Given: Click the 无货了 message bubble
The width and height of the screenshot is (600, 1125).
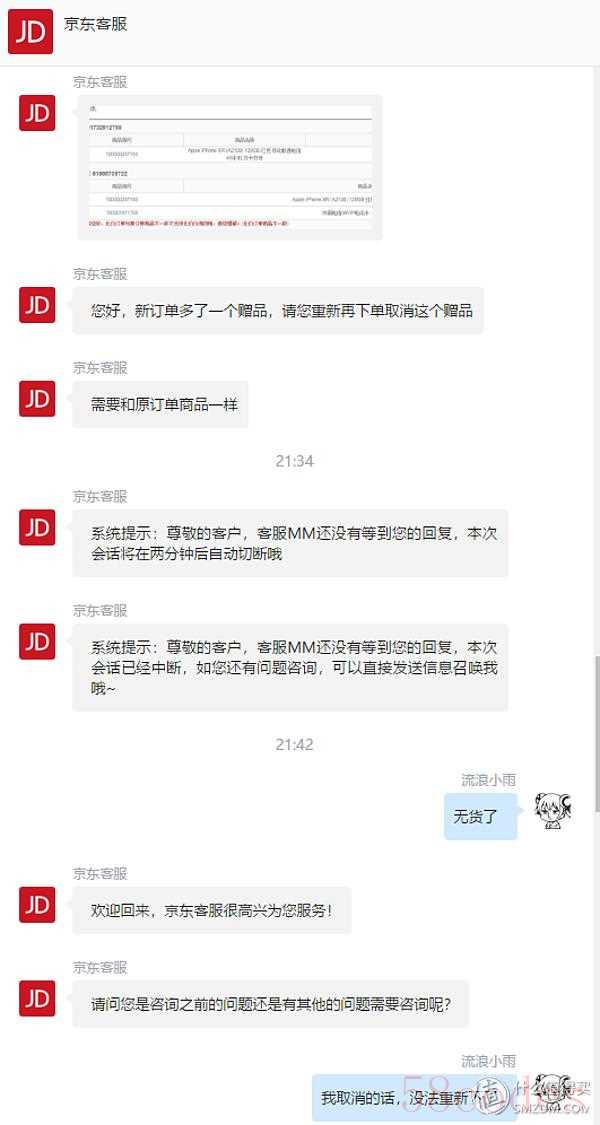Looking at the screenshot, I should click(480, 816).
